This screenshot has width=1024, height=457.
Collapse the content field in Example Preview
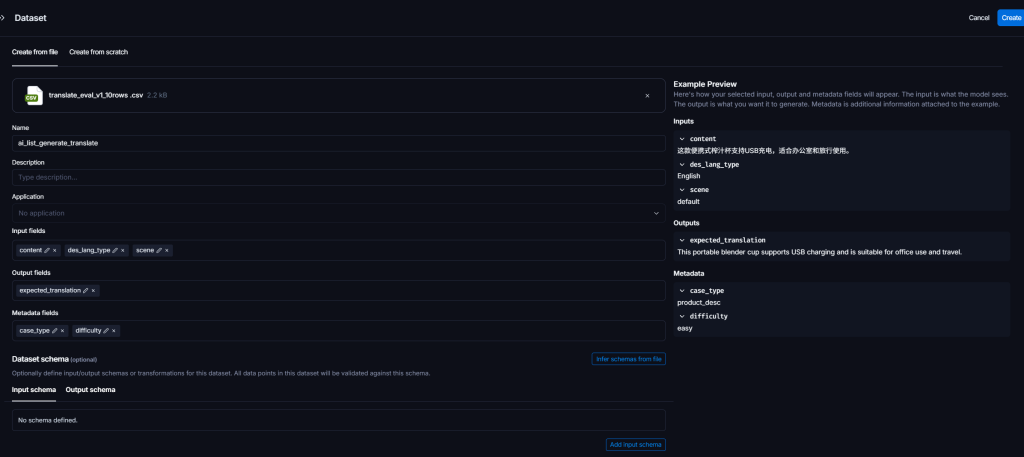(682, 139)
